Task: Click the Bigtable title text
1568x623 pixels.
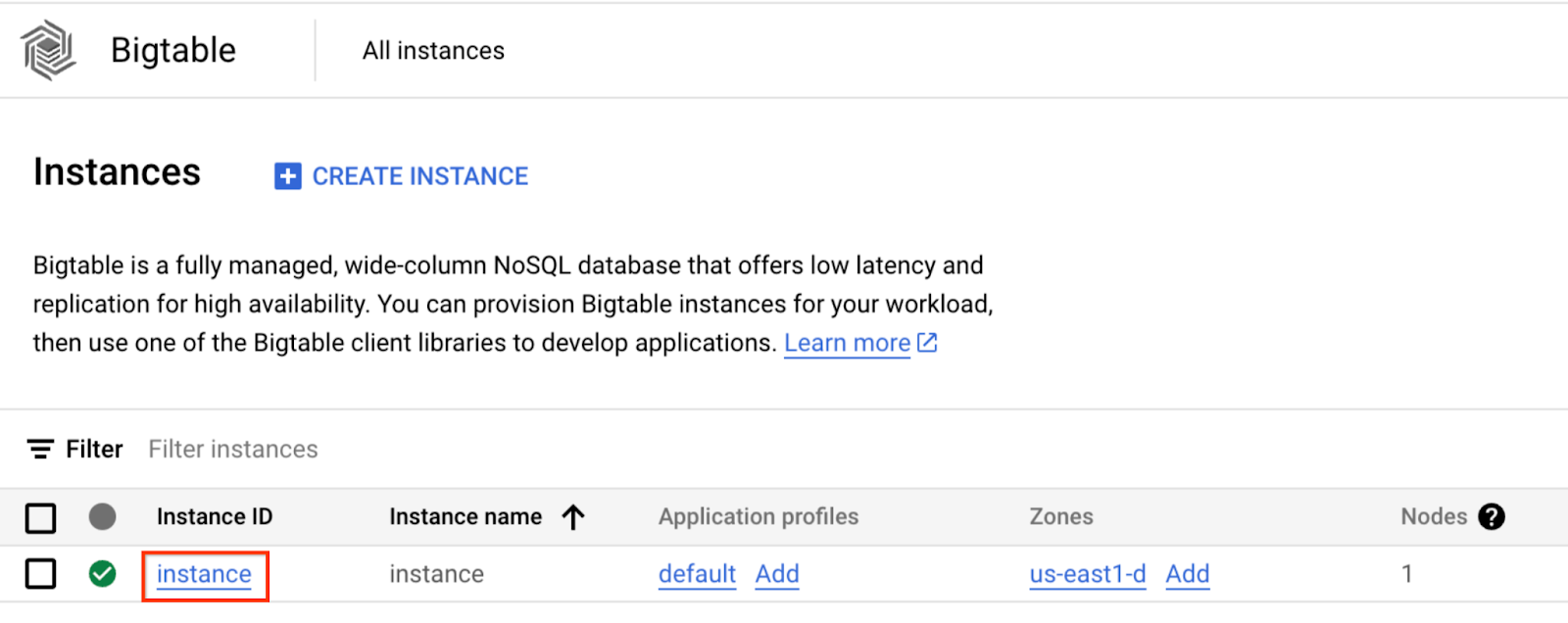Action: 173,51
